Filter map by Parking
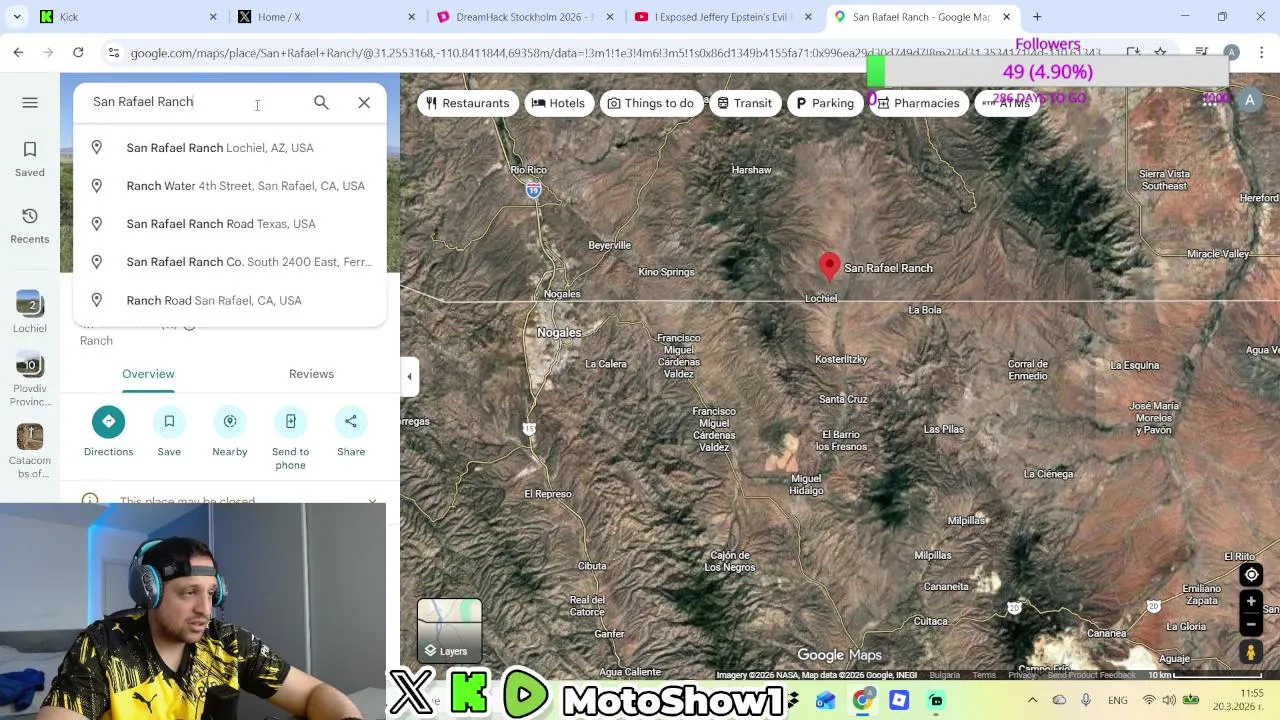The image size is (1280, 720). click(825, 103)
